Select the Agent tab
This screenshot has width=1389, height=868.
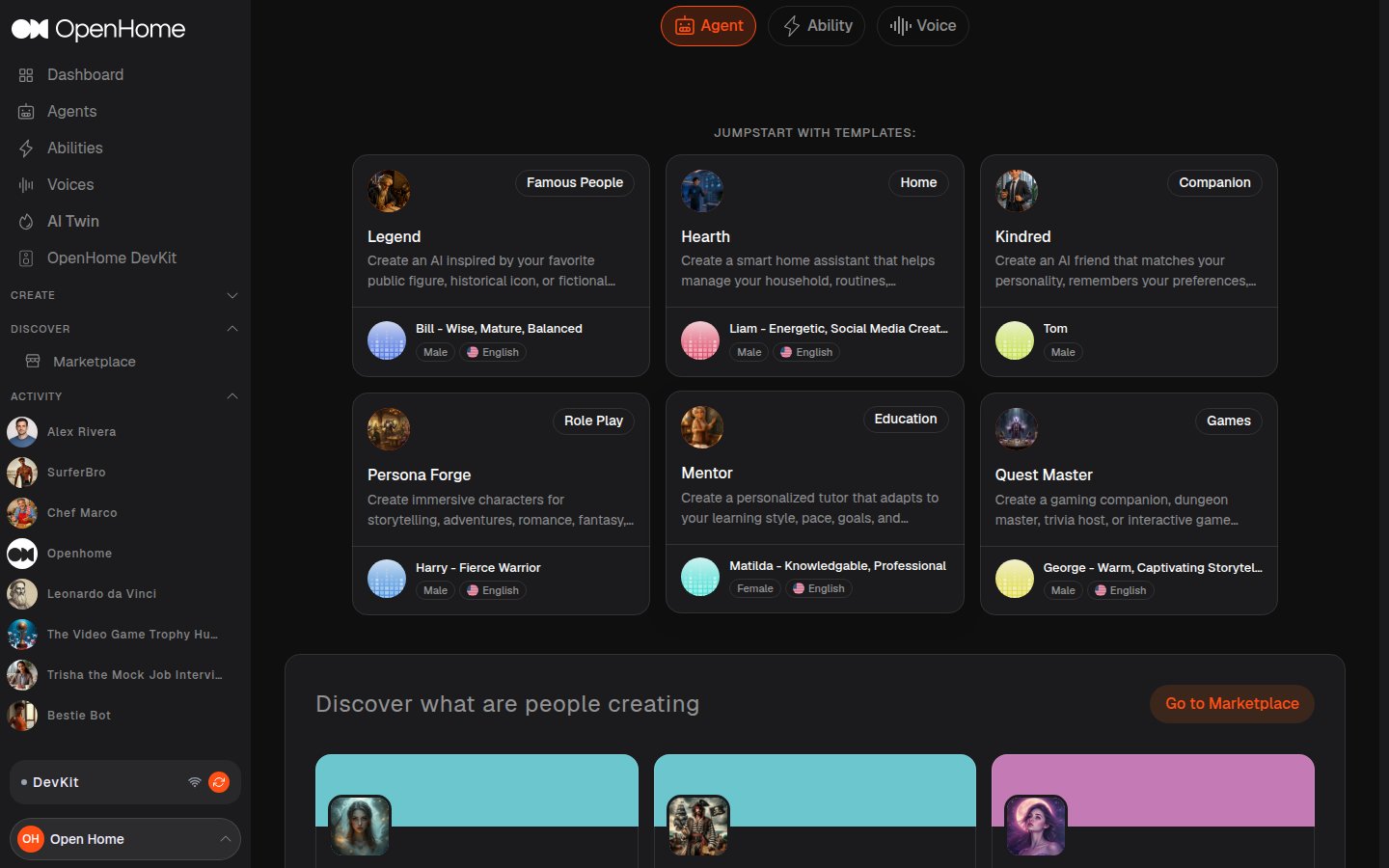point(708,26)
